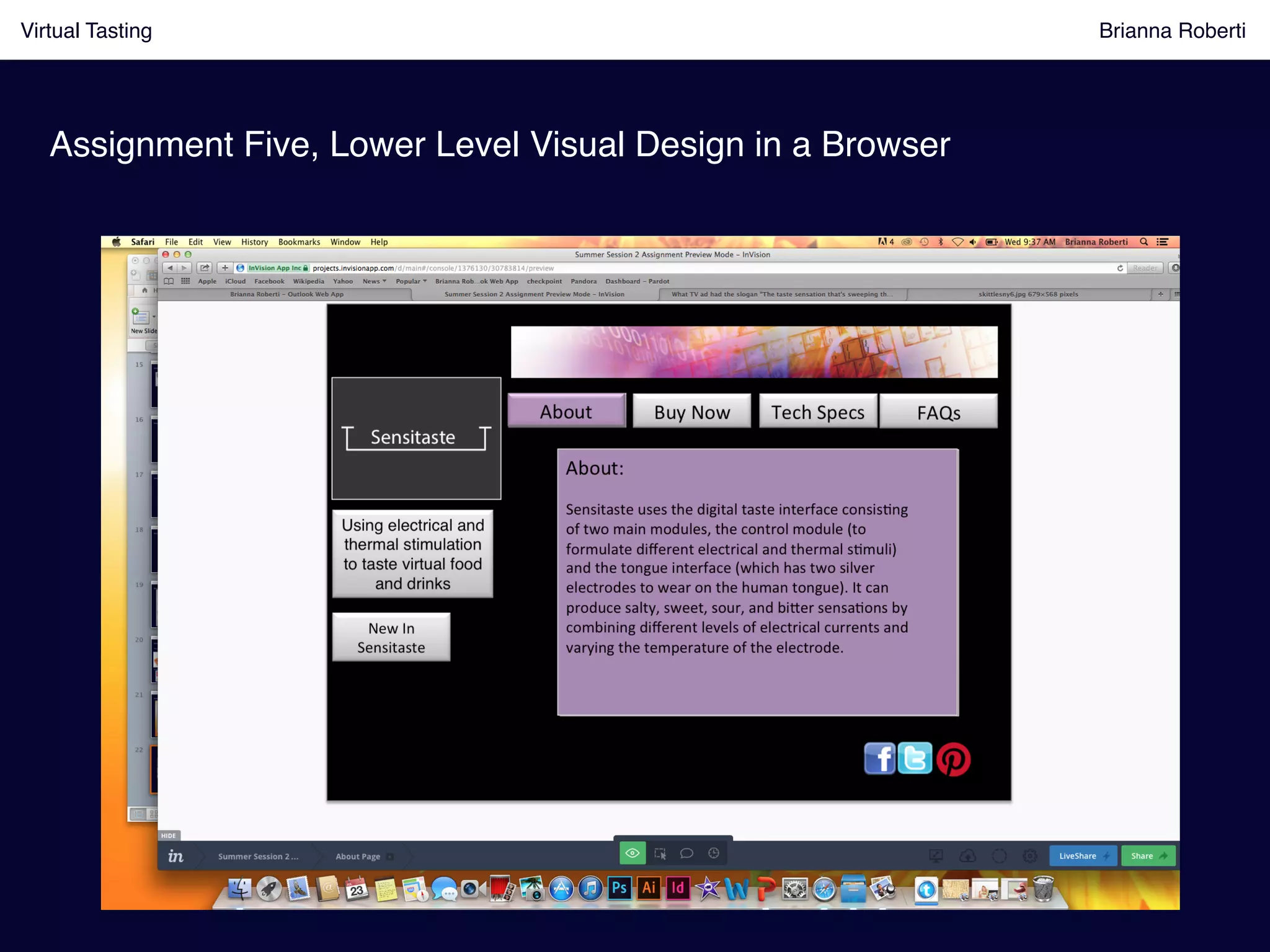Open the Safari Window menu

point(345,242)
